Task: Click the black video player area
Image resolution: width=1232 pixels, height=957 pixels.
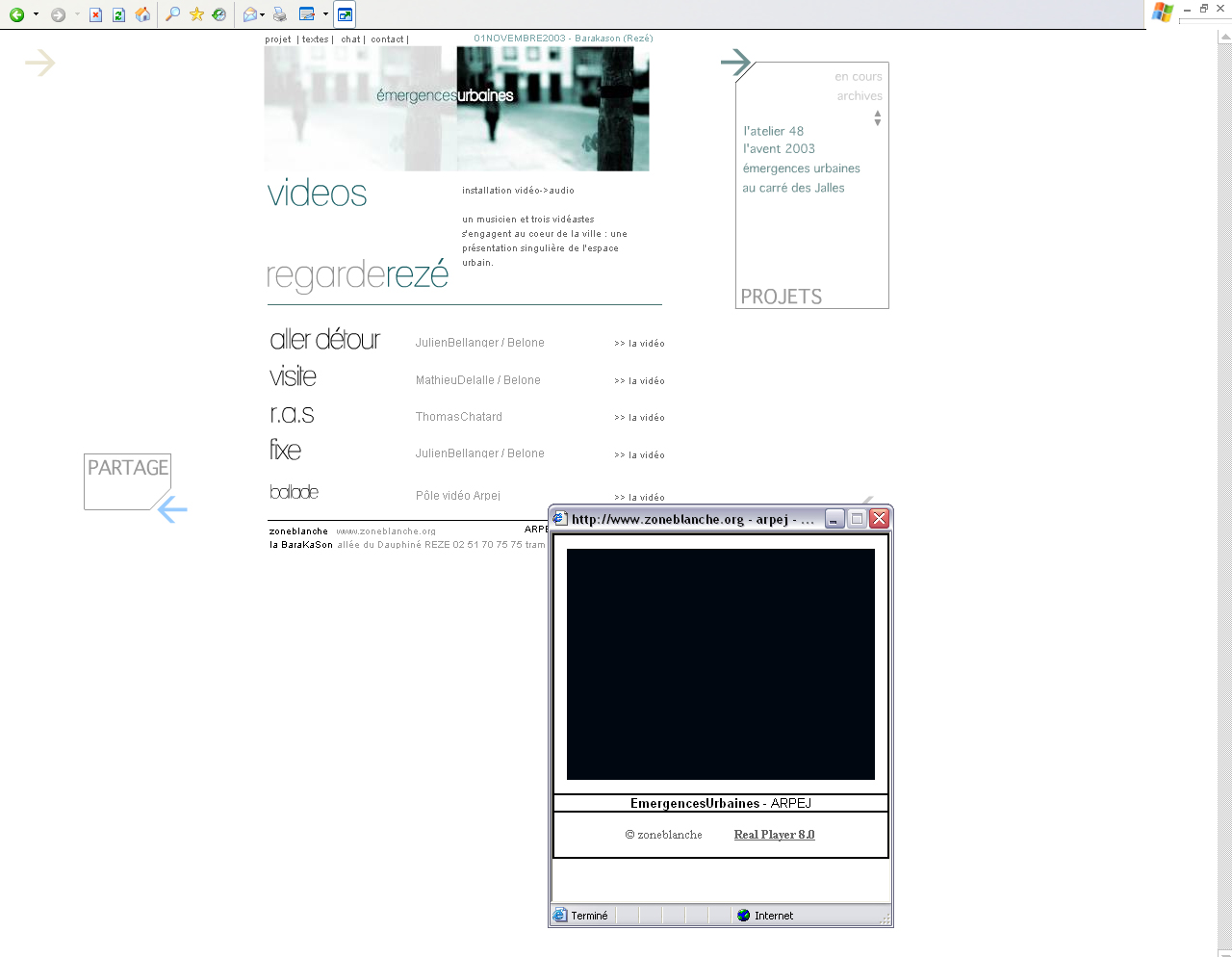Action: click(x=721, y=664)
